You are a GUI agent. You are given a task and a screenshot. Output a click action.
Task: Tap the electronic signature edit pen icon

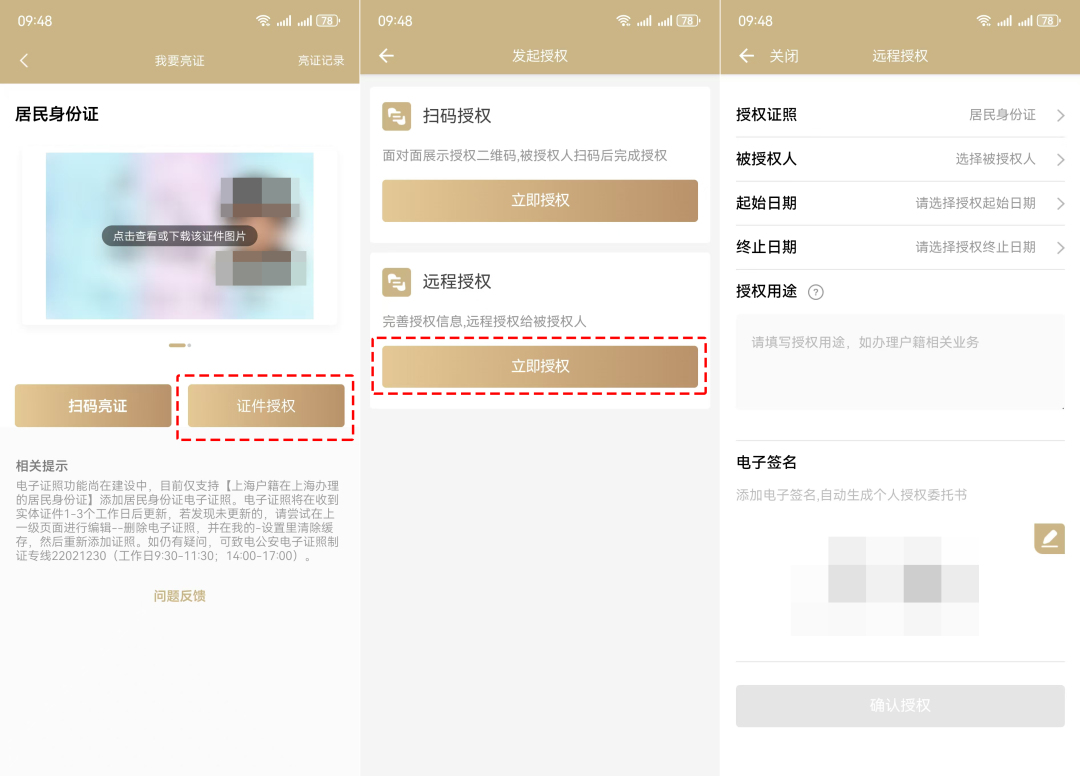(1049, 539)
